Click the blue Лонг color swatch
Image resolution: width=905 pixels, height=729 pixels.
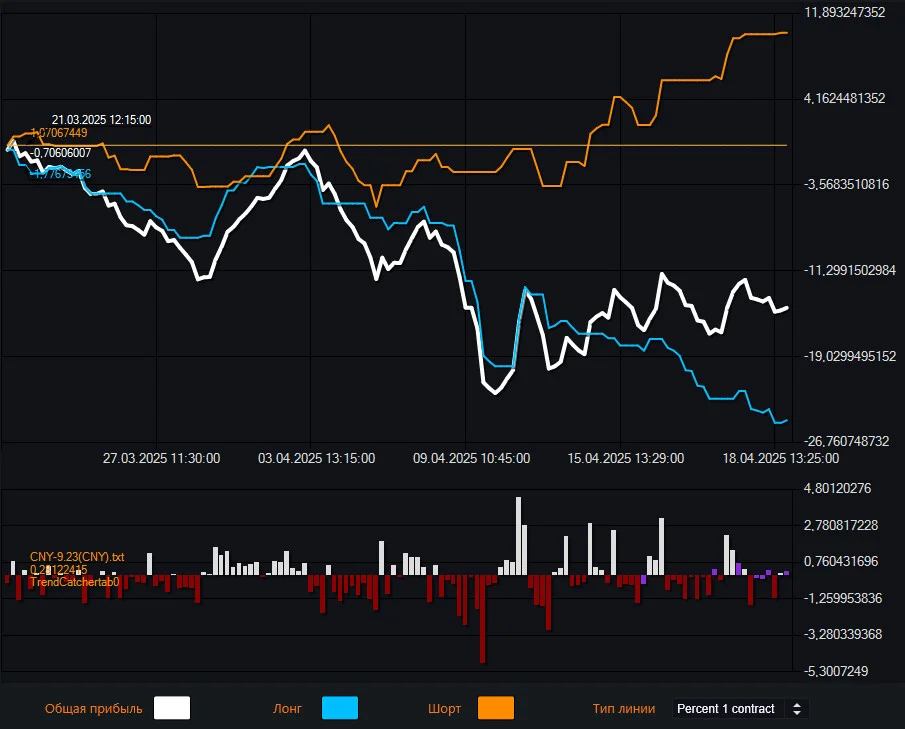pyautogui.click(x=339, y=708)
